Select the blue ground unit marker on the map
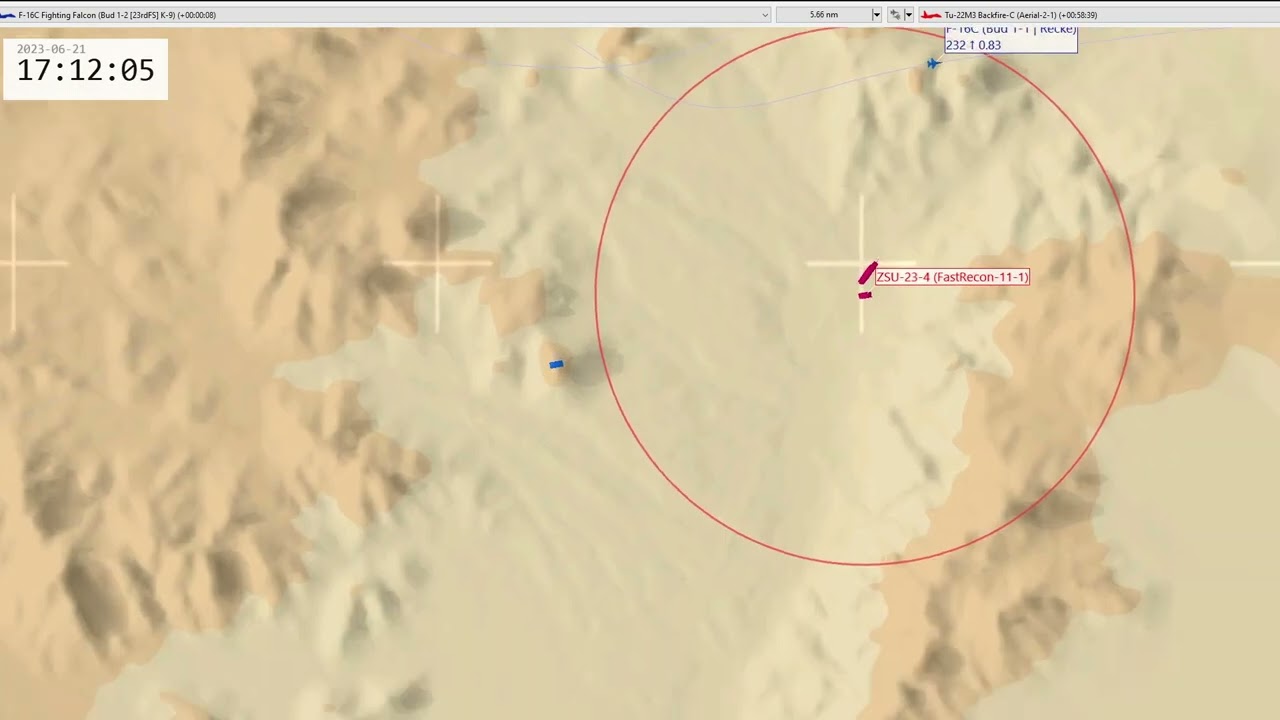 click(556, 364)
